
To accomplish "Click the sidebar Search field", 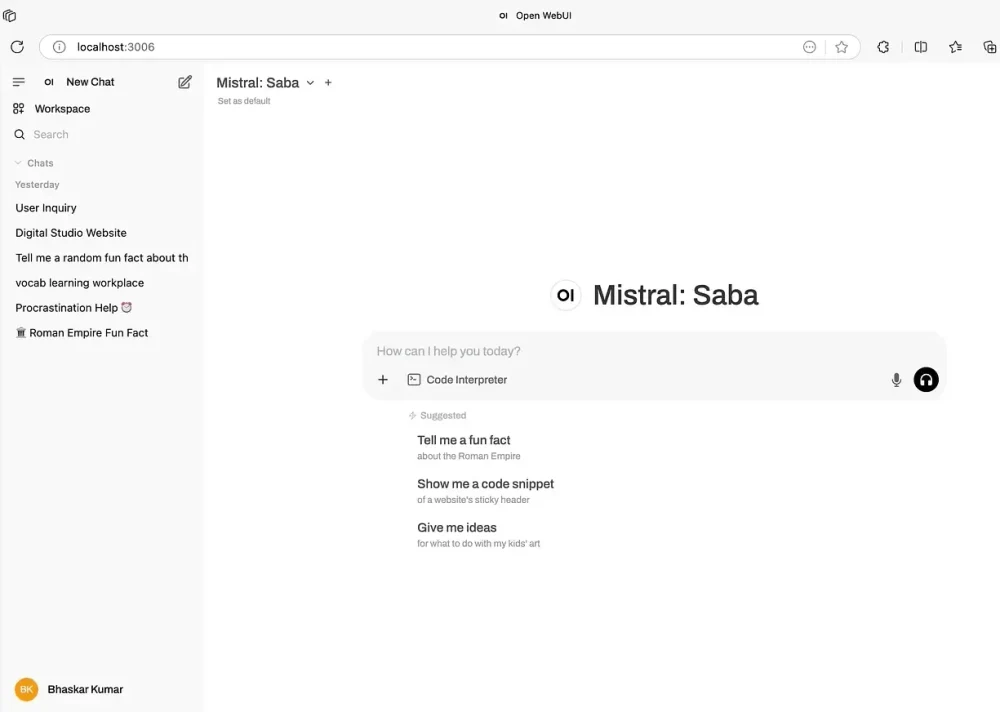I will (100, 135).
